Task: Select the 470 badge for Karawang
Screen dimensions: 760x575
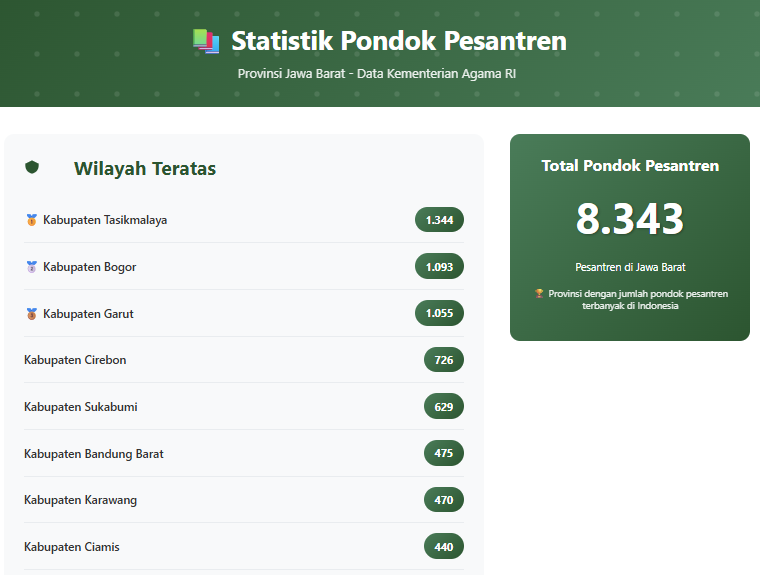Action: click(443, 500)
